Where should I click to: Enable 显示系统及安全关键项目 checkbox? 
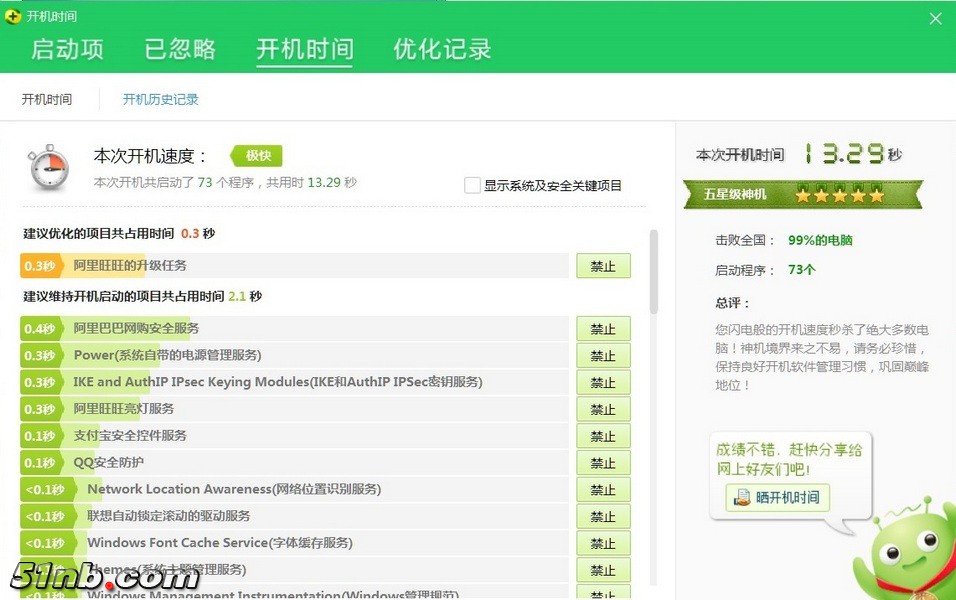[473, 185]
